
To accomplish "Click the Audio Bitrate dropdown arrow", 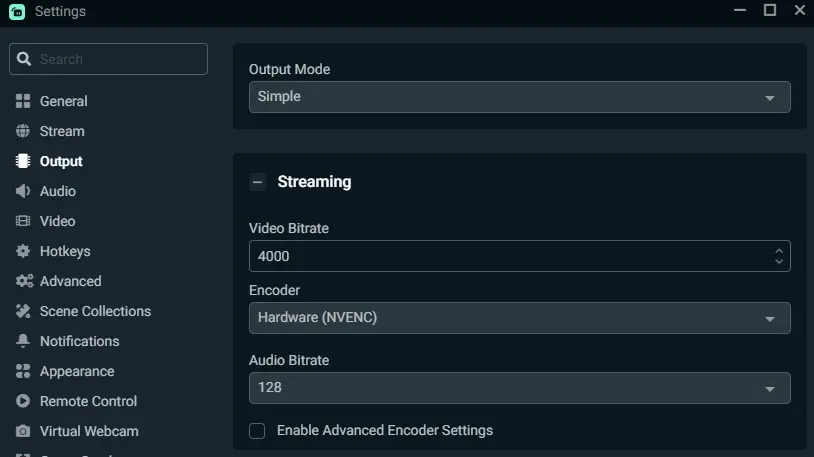I will tap(770, 389).
